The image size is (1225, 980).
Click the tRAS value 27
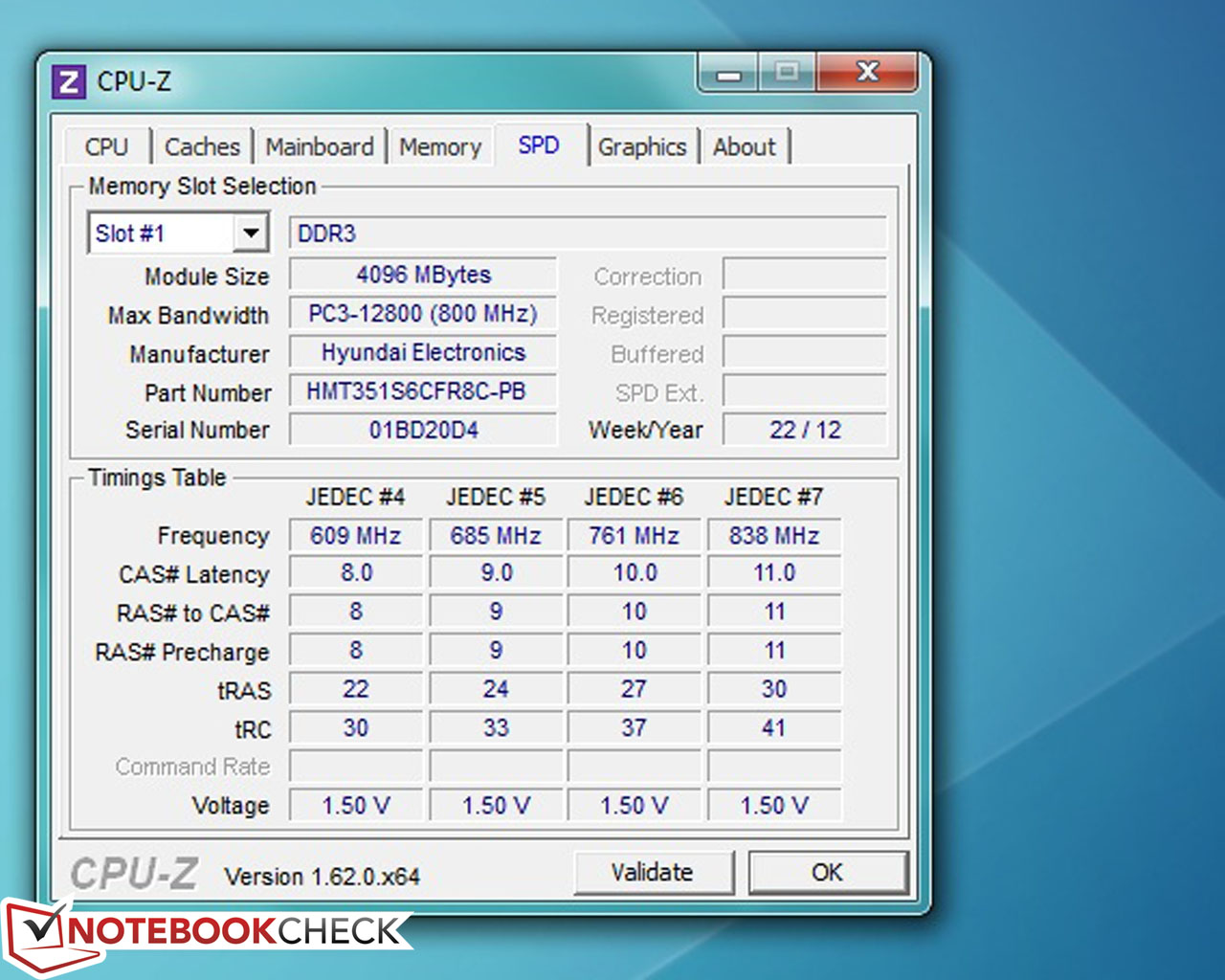pyautogui.click(x=635, y=689)
